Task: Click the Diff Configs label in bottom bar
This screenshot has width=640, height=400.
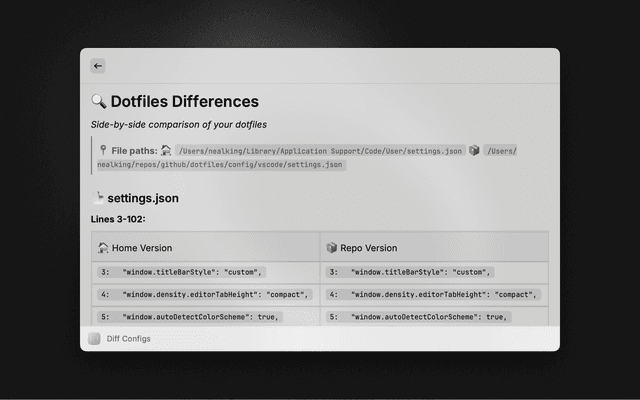Action: (129, 339)
